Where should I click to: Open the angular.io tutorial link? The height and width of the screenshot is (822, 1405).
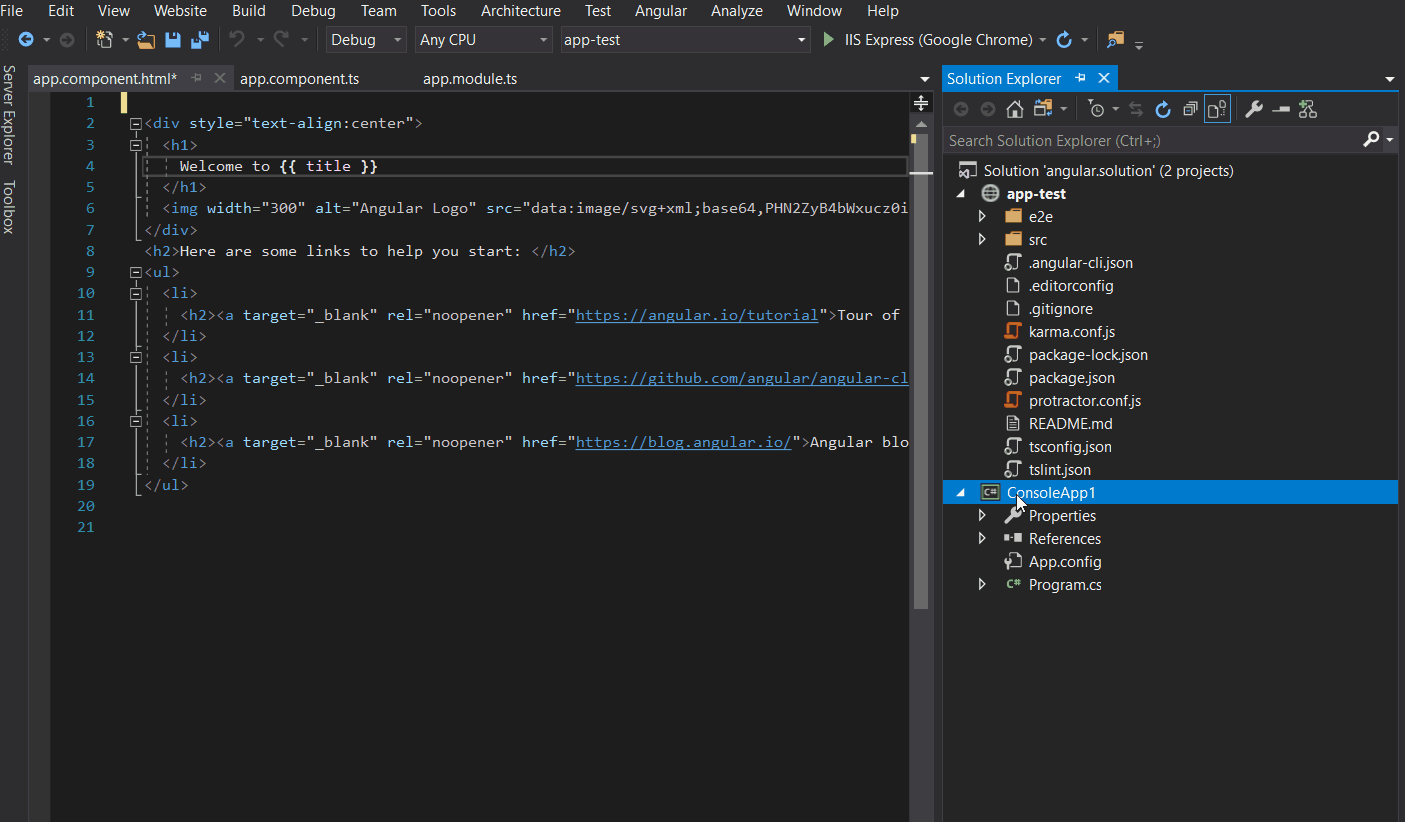697,314
